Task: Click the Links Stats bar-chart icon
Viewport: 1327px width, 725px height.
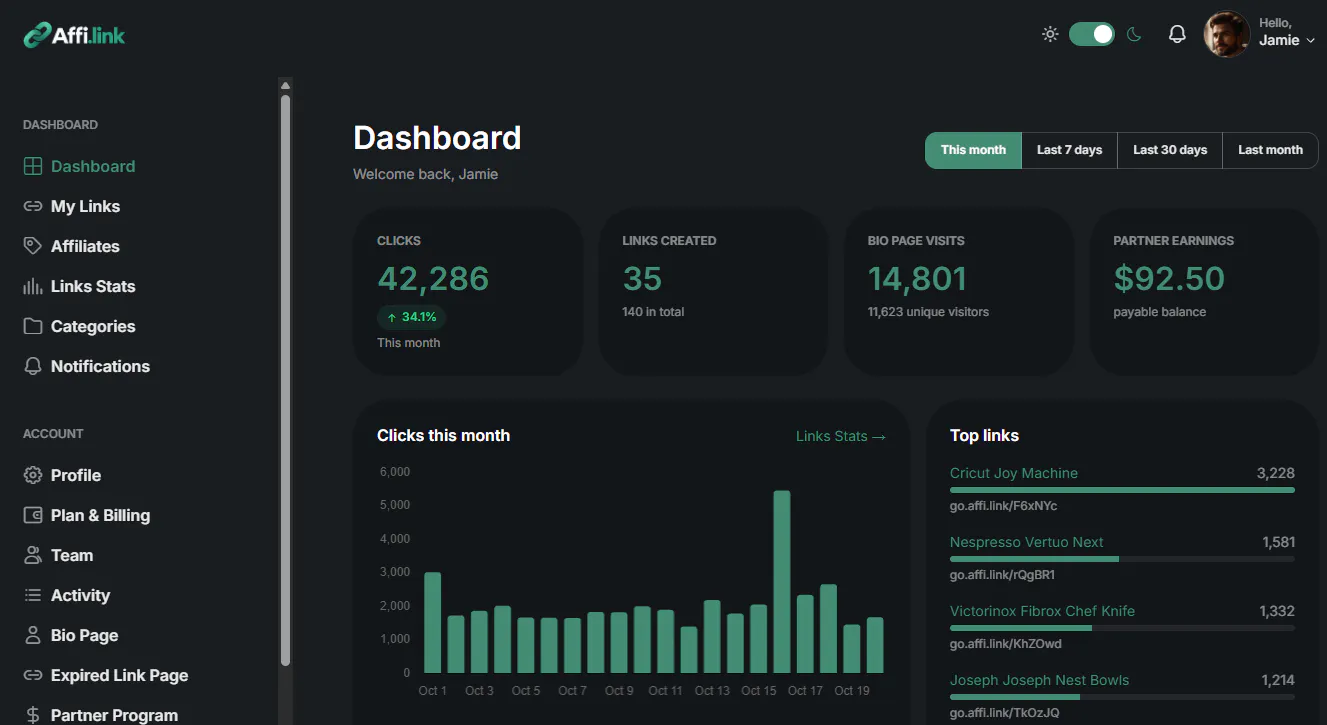Action: (33, 286)
